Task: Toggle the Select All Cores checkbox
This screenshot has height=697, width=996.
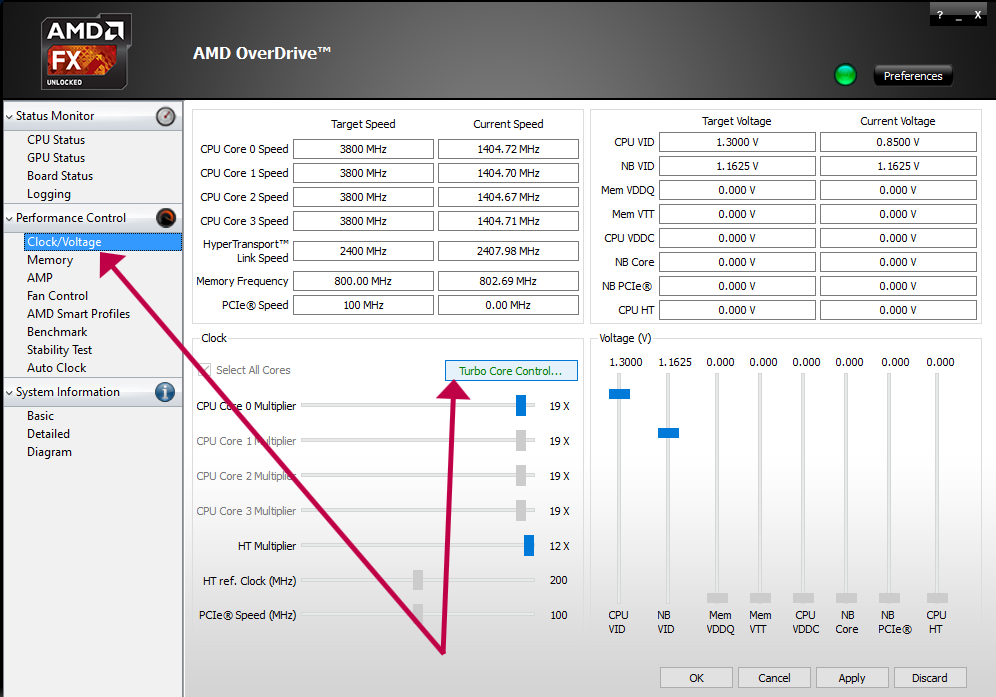Action: tap(206, 370)
